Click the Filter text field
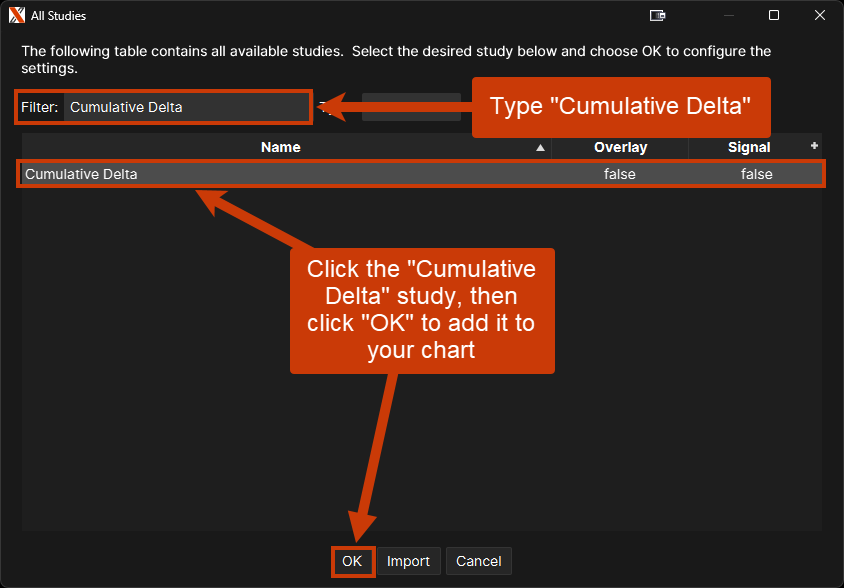Image resolution: width=844 pixels, height=588 pixels. click(186, 107)
